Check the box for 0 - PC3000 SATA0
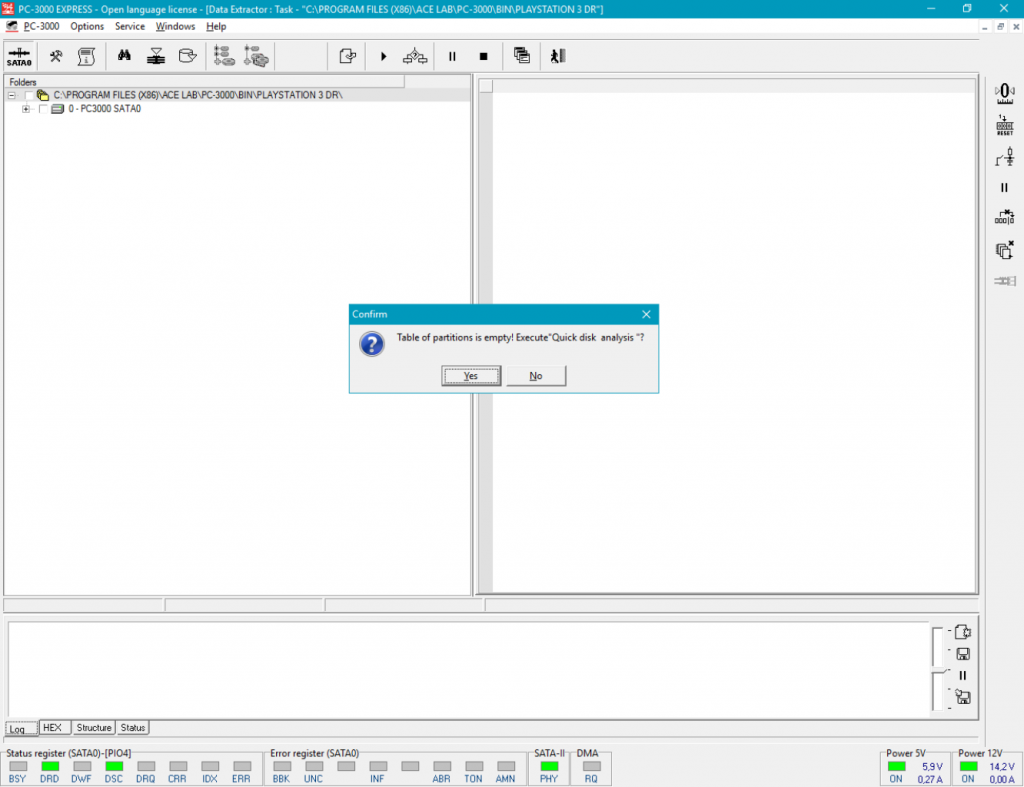The width and height of the screenshot is (1024, 787). coord(43,109)
